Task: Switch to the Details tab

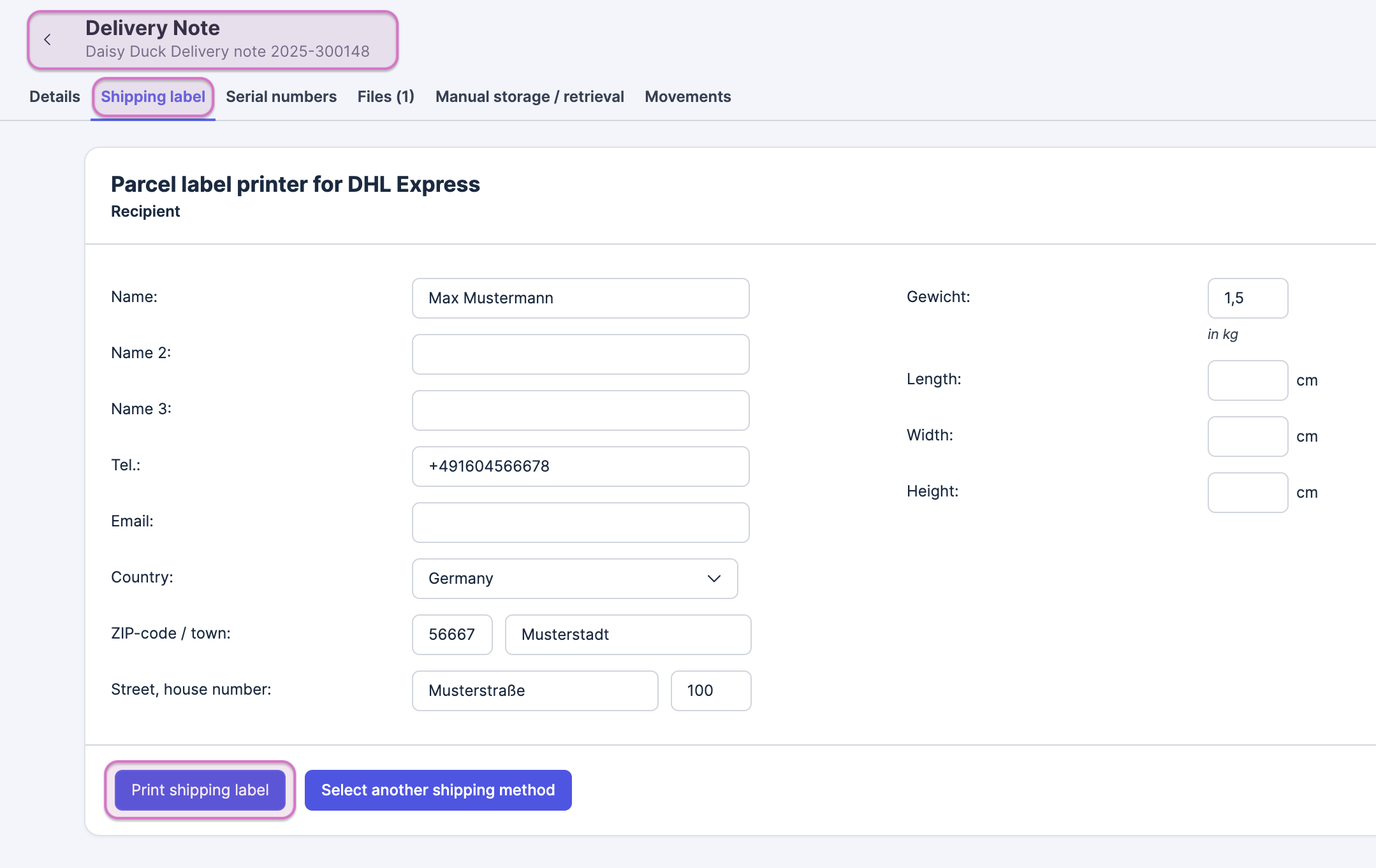Action: tap(55, 97)
